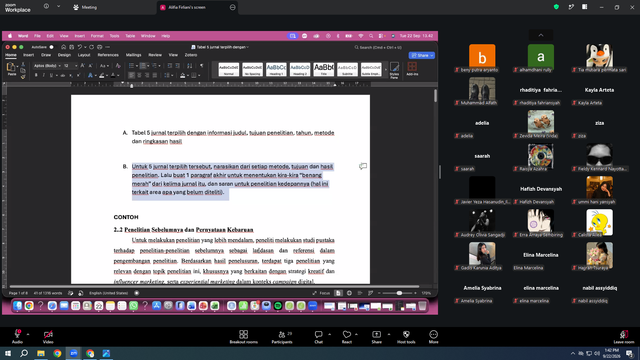Open the Insert ribbon tab in Word
The width and height of the screenshot is (640, 360).
(x=29, y=55)
